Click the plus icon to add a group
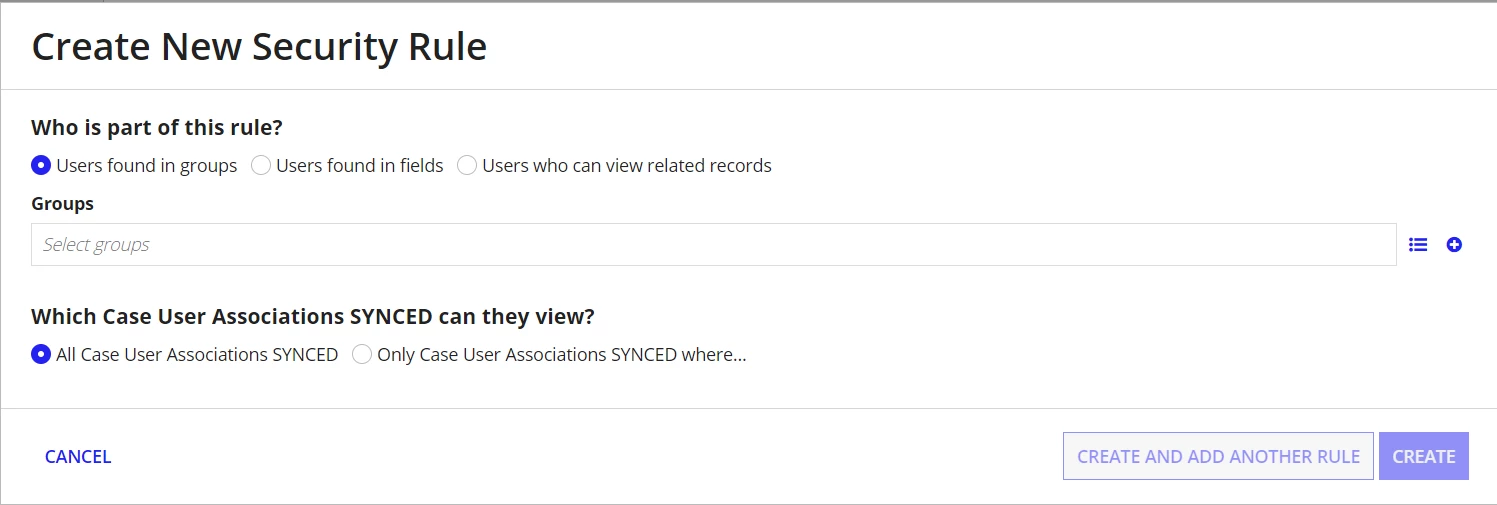Screen dimensions: 1497x505 pyautogui.click(x=1454, y=244)
